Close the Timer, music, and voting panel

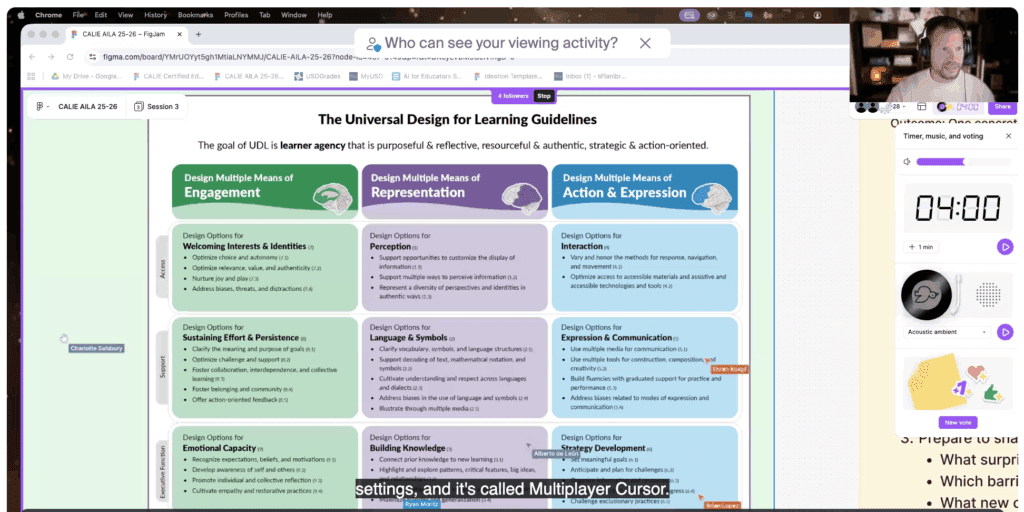(1007, 135)
